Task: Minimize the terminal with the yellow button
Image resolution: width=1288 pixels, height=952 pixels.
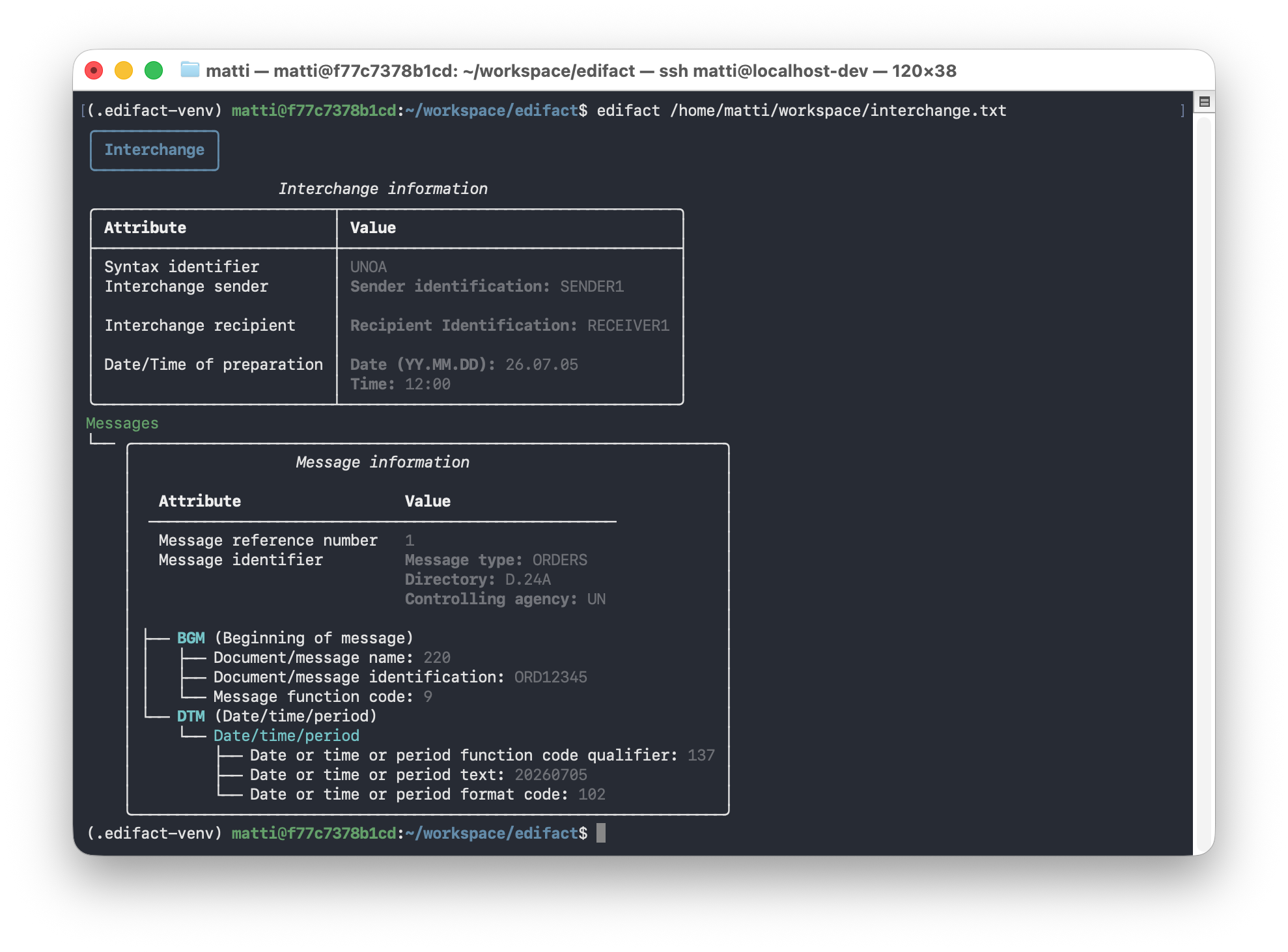Action: point(124,70)
